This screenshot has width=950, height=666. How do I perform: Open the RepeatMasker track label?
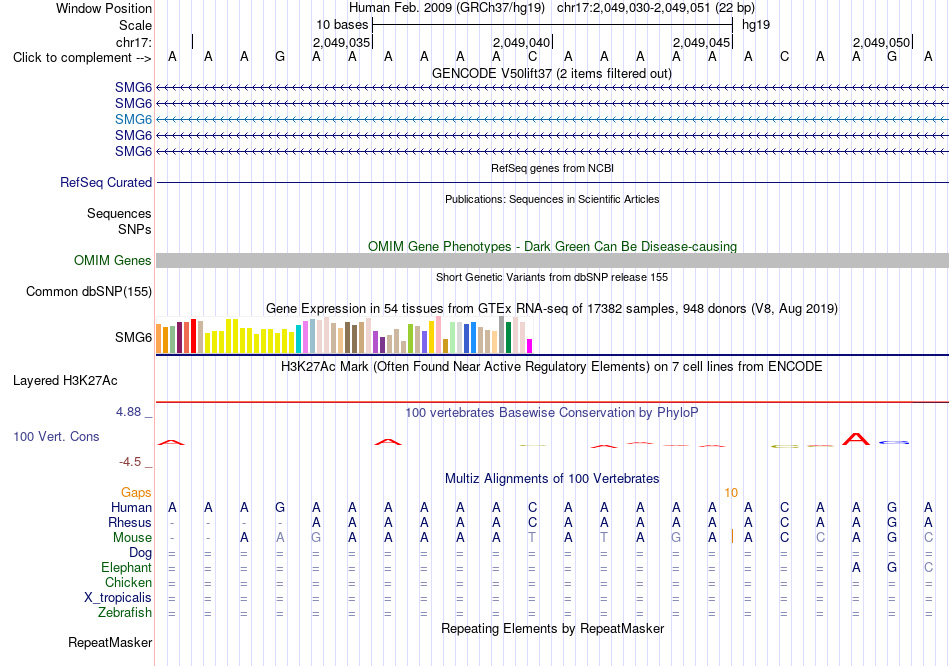[x=110, y=642]
